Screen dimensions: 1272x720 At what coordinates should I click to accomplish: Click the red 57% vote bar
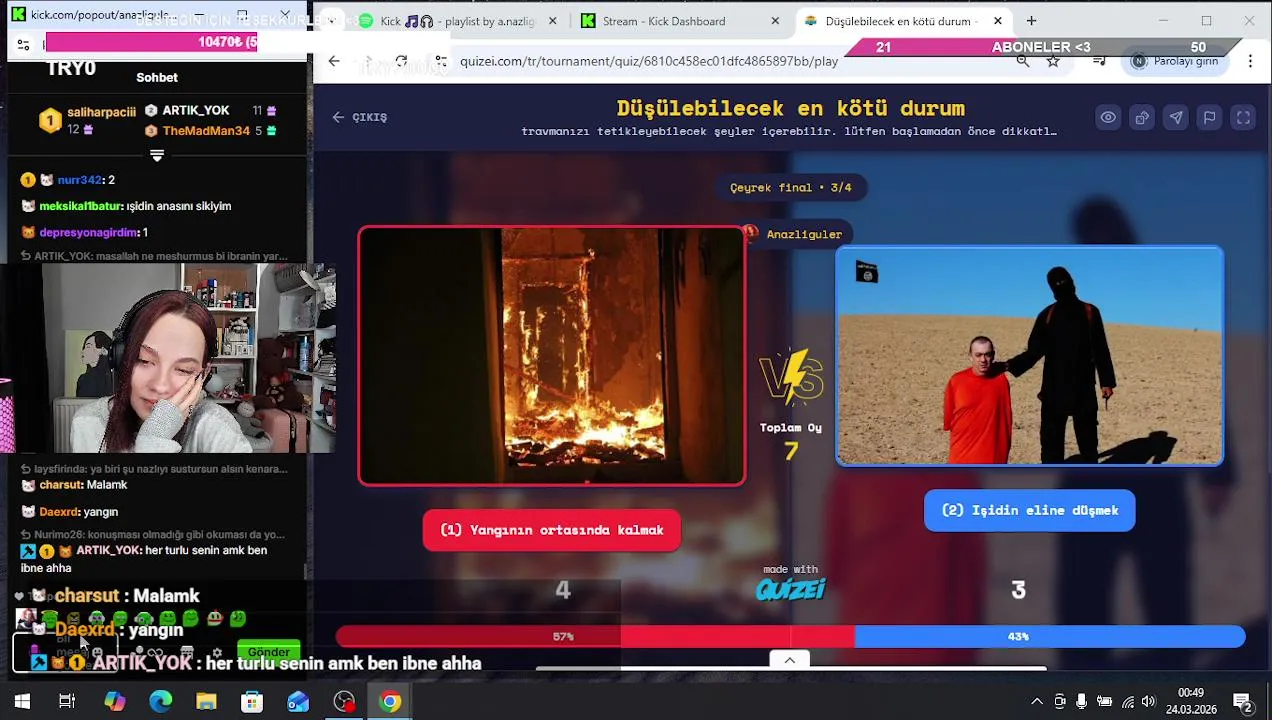[594, 636]
